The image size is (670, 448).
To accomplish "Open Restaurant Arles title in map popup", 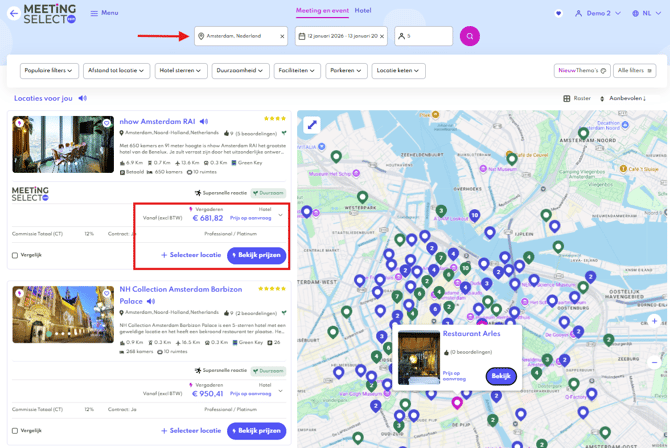I will click(471, 333).
